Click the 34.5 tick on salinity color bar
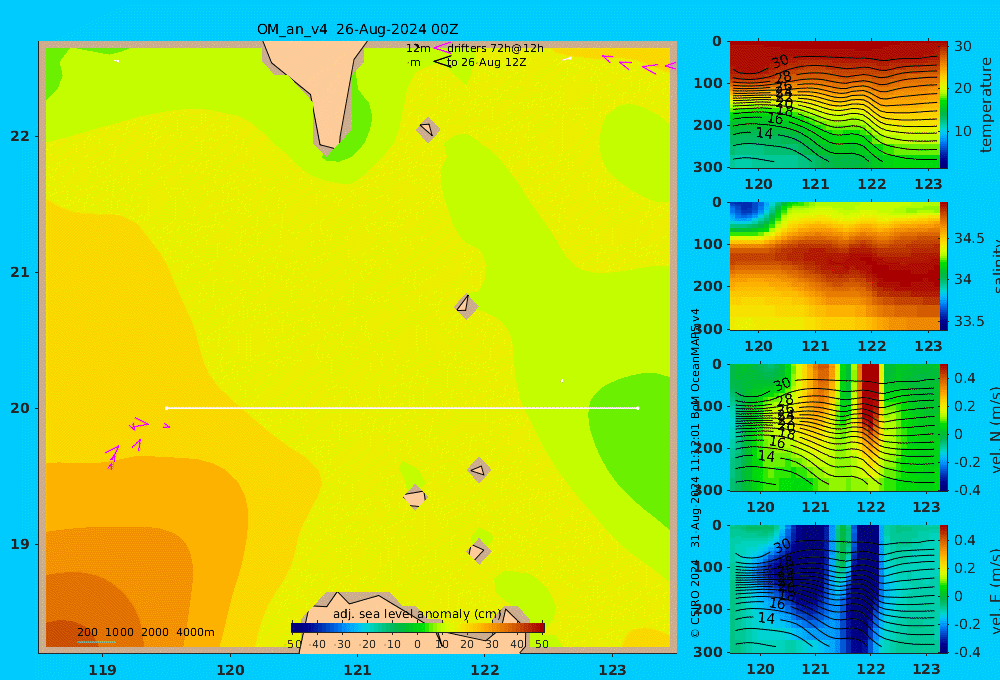The width and height of the screenshot is (1000, 680). point(969,238)
